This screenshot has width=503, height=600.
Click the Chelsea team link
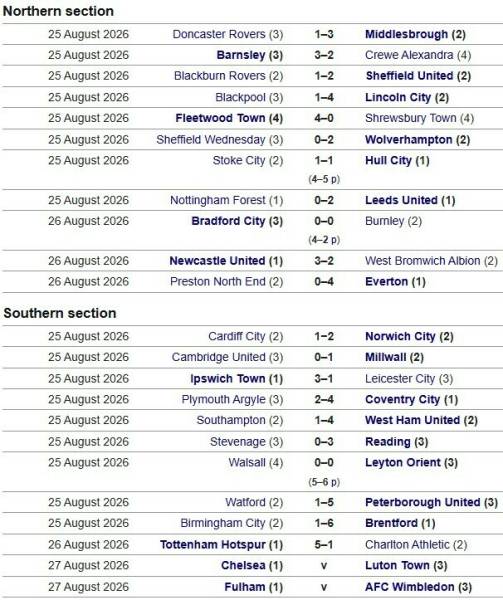pyautogui.click(x=243, y=566)
